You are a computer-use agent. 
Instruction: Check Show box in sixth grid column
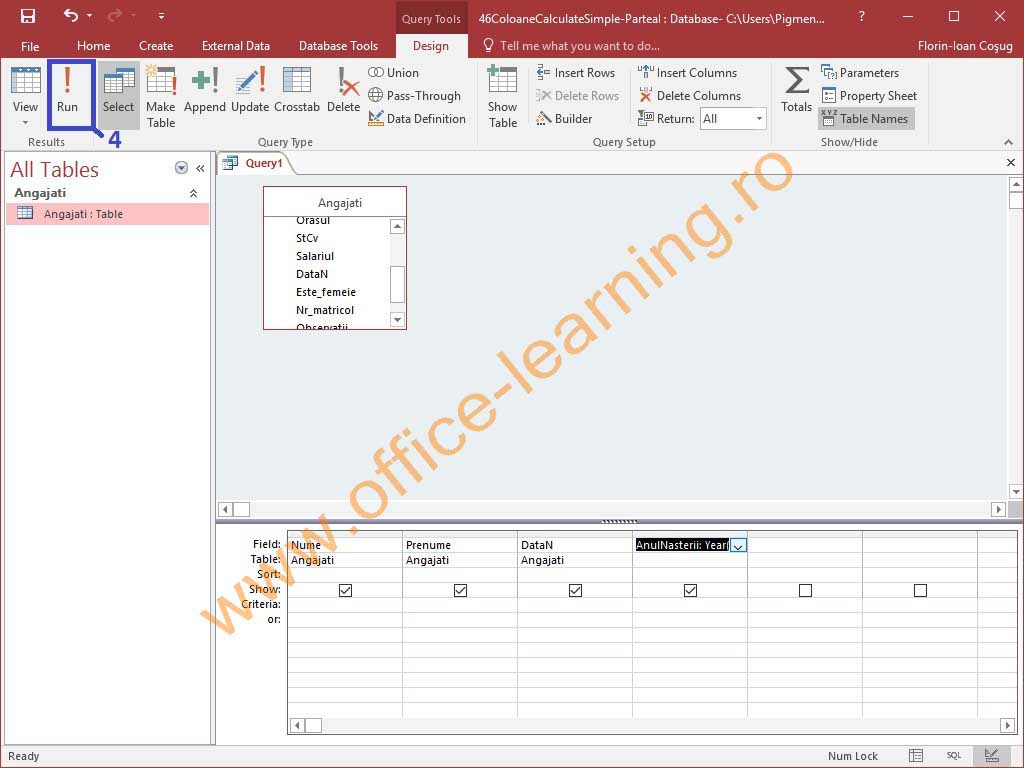click(920, 590)
